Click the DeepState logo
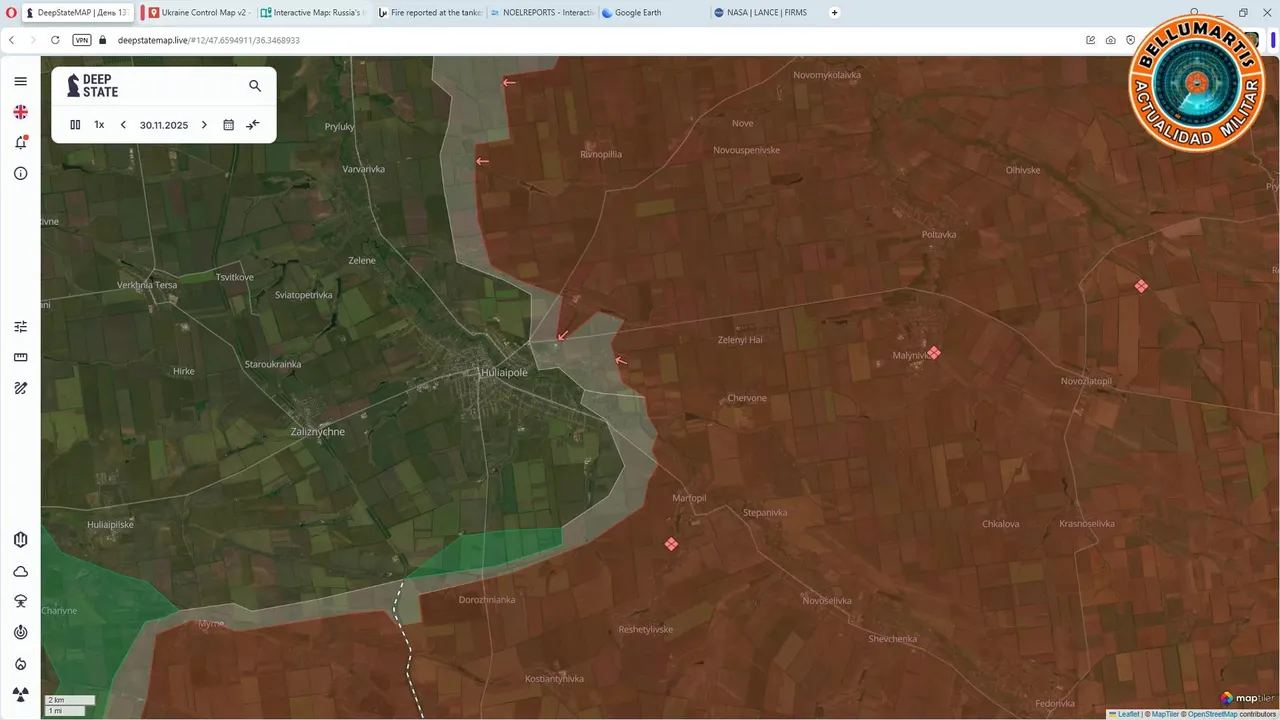This screenshot has width=1280, height=720. pyautogui.click(x=92, y=86)
